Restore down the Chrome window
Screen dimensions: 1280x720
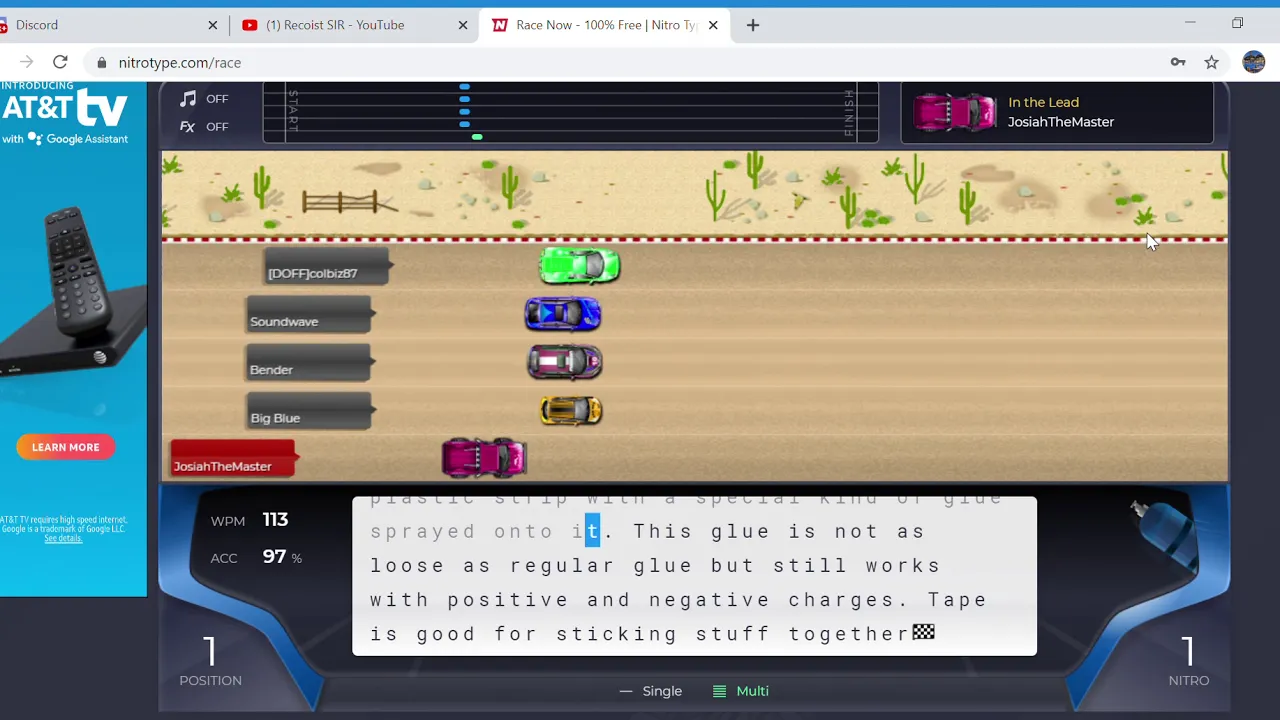[1237, 23]
